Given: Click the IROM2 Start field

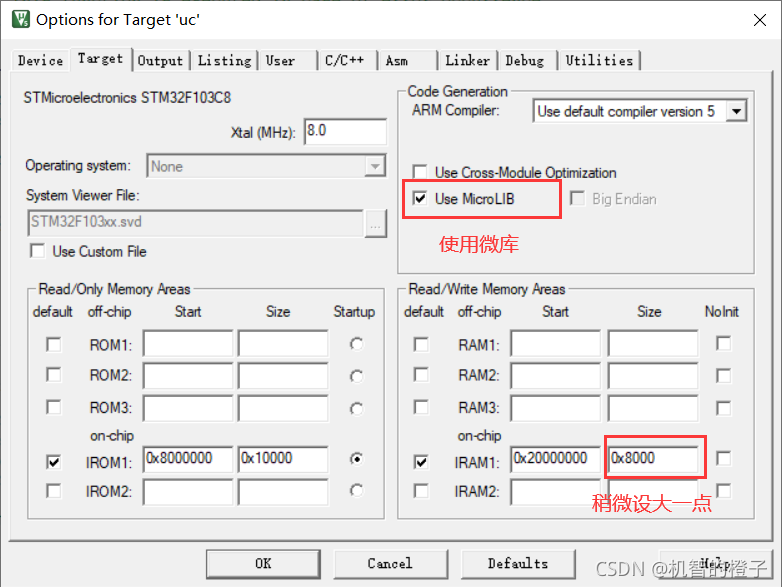Looking at the screenshot, I should [188, 492].
